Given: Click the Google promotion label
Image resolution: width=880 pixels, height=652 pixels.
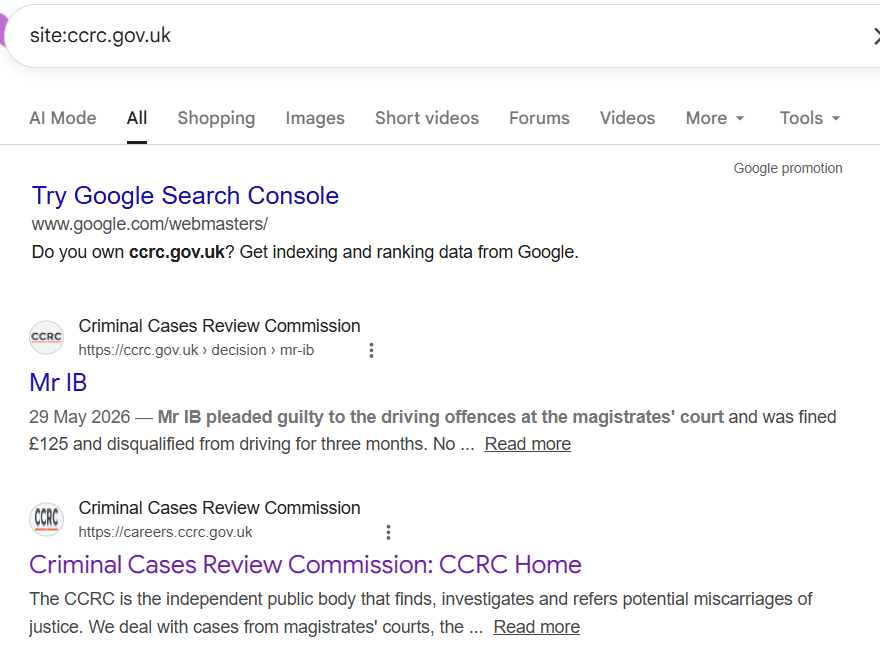Looking at the screenshot, I should [788, 168].
